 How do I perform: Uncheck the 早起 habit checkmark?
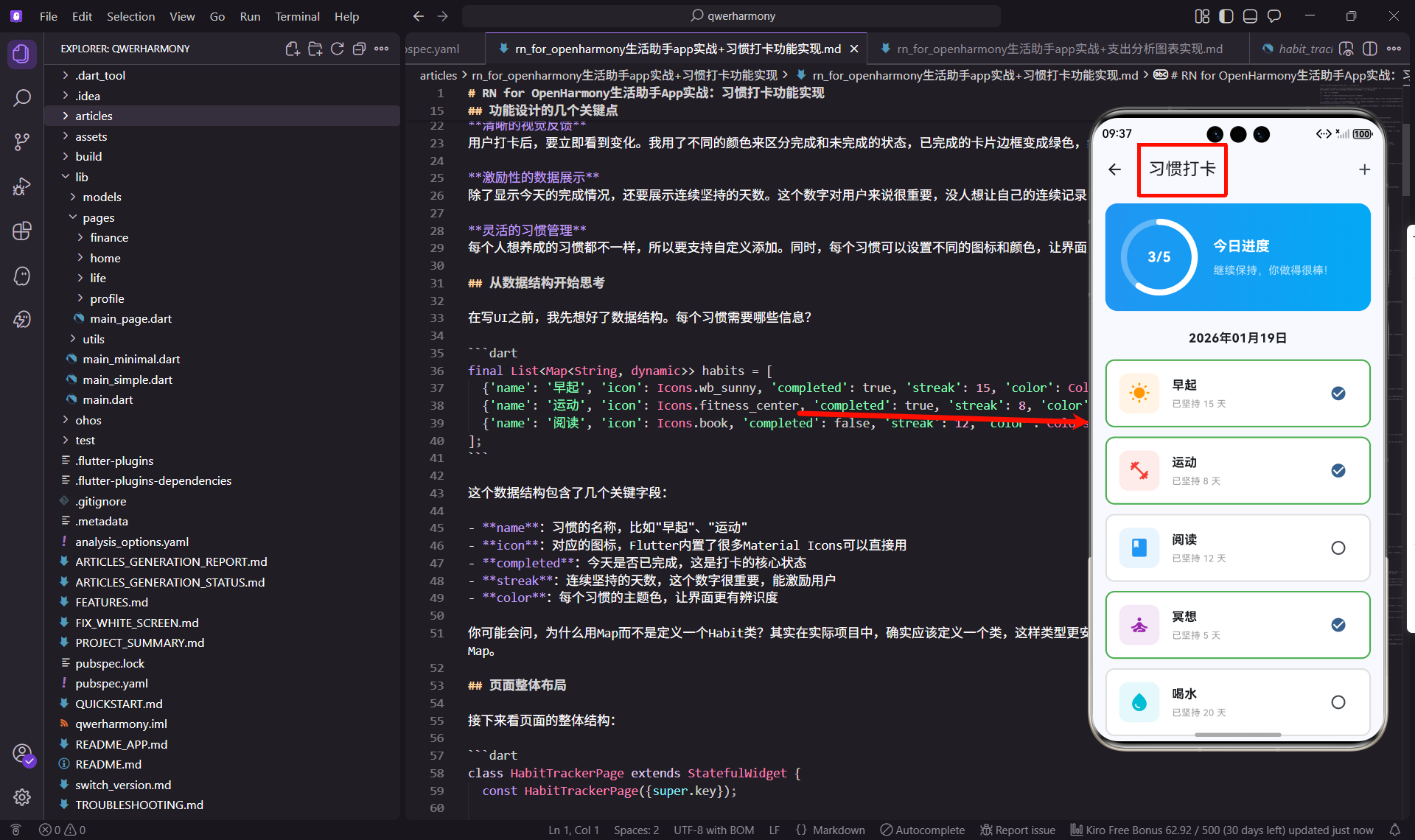pos(1338,393)
